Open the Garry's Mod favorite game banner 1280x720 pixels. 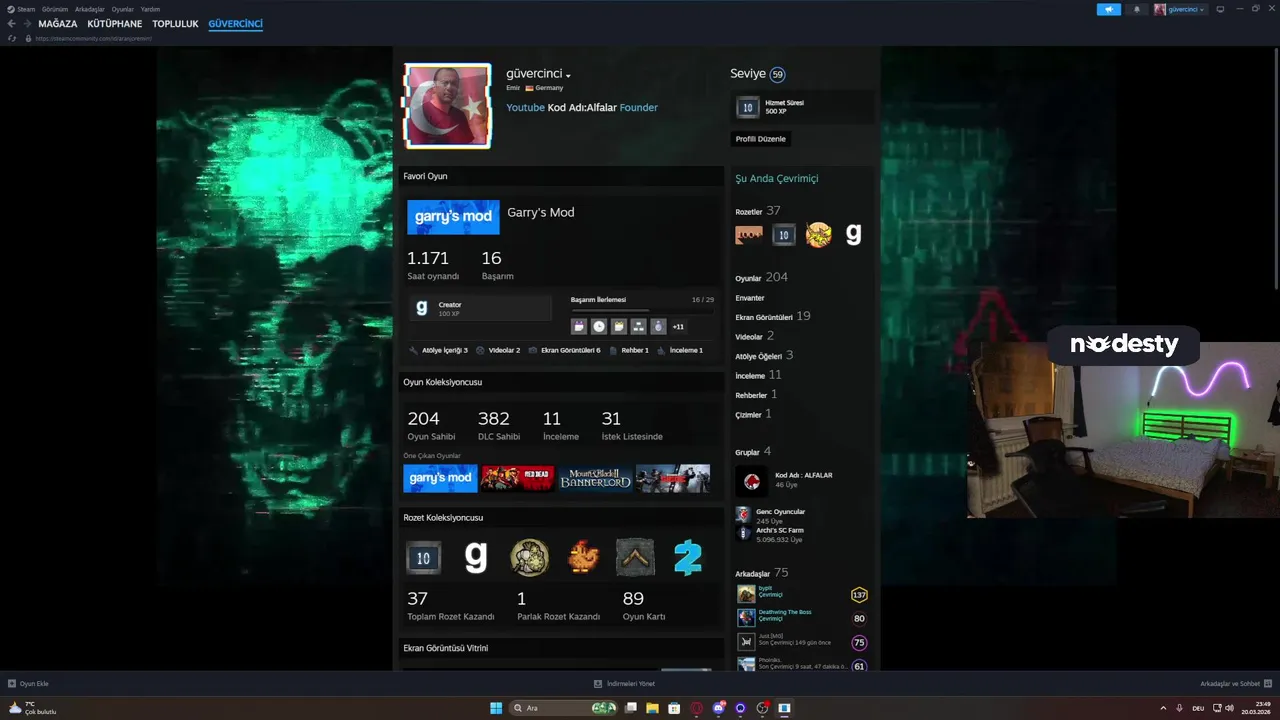(453, 217)
